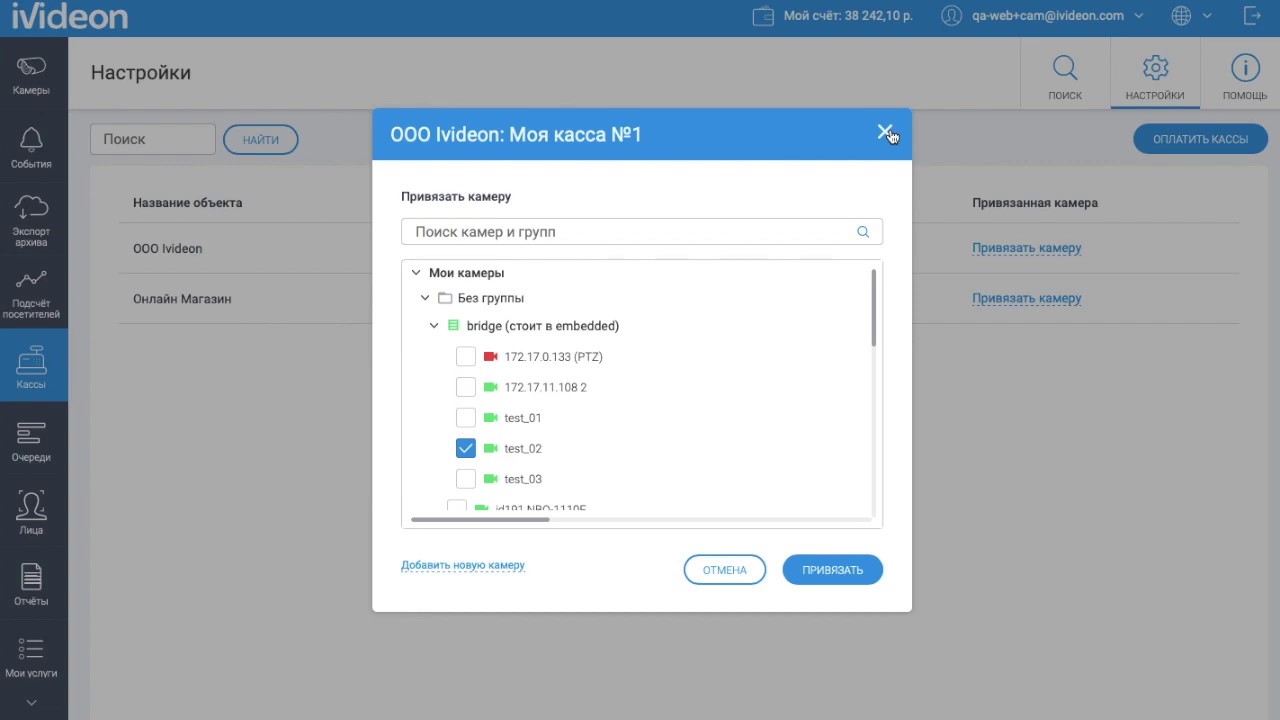Click the globe language icon
The width and height of the screenshot is (1280, 720).
pyautogui.click(x=1181, y=16)
